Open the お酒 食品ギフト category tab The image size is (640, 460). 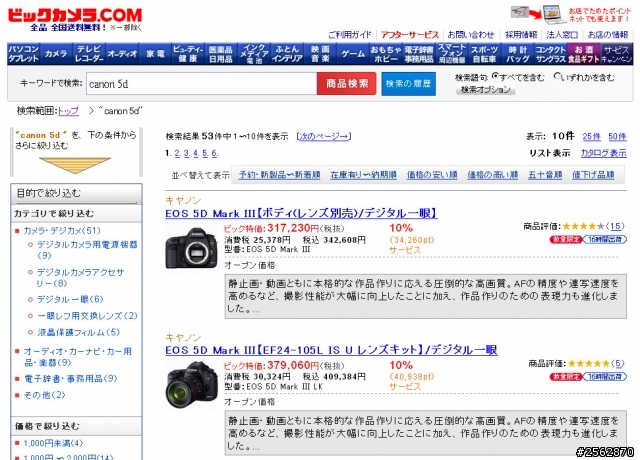click(584, 54)
